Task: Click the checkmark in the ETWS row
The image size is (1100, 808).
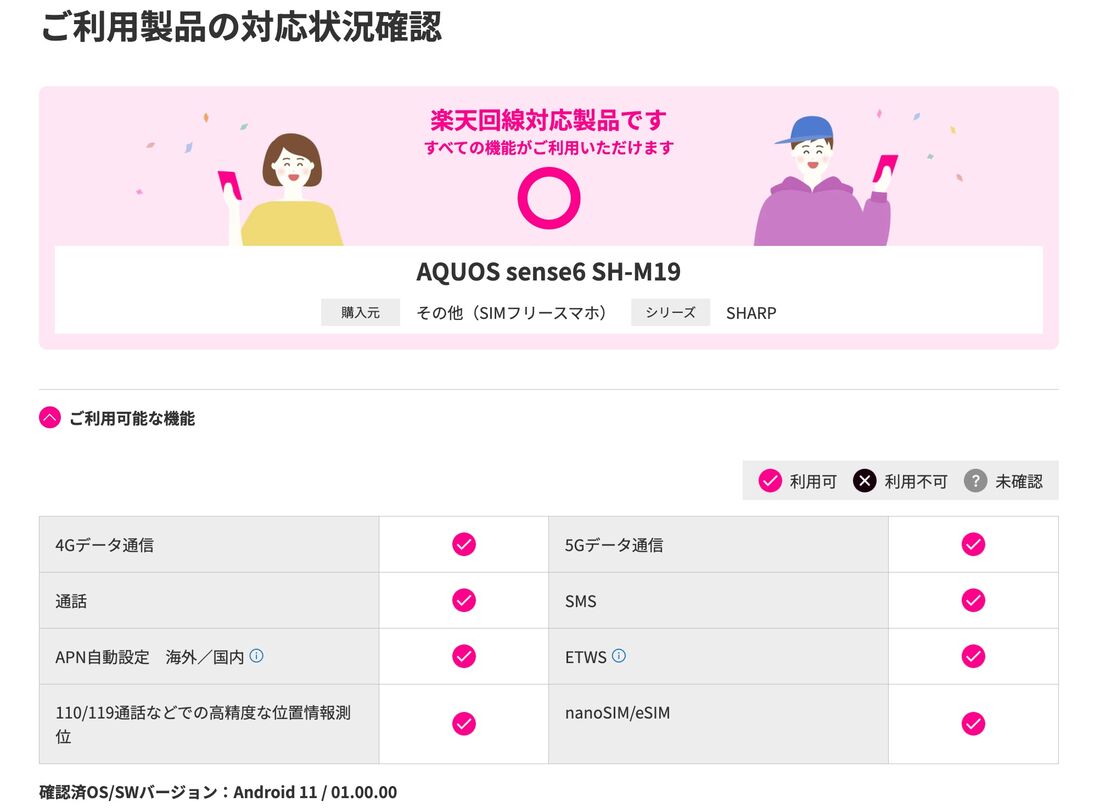Action: (x=973, y=656)
